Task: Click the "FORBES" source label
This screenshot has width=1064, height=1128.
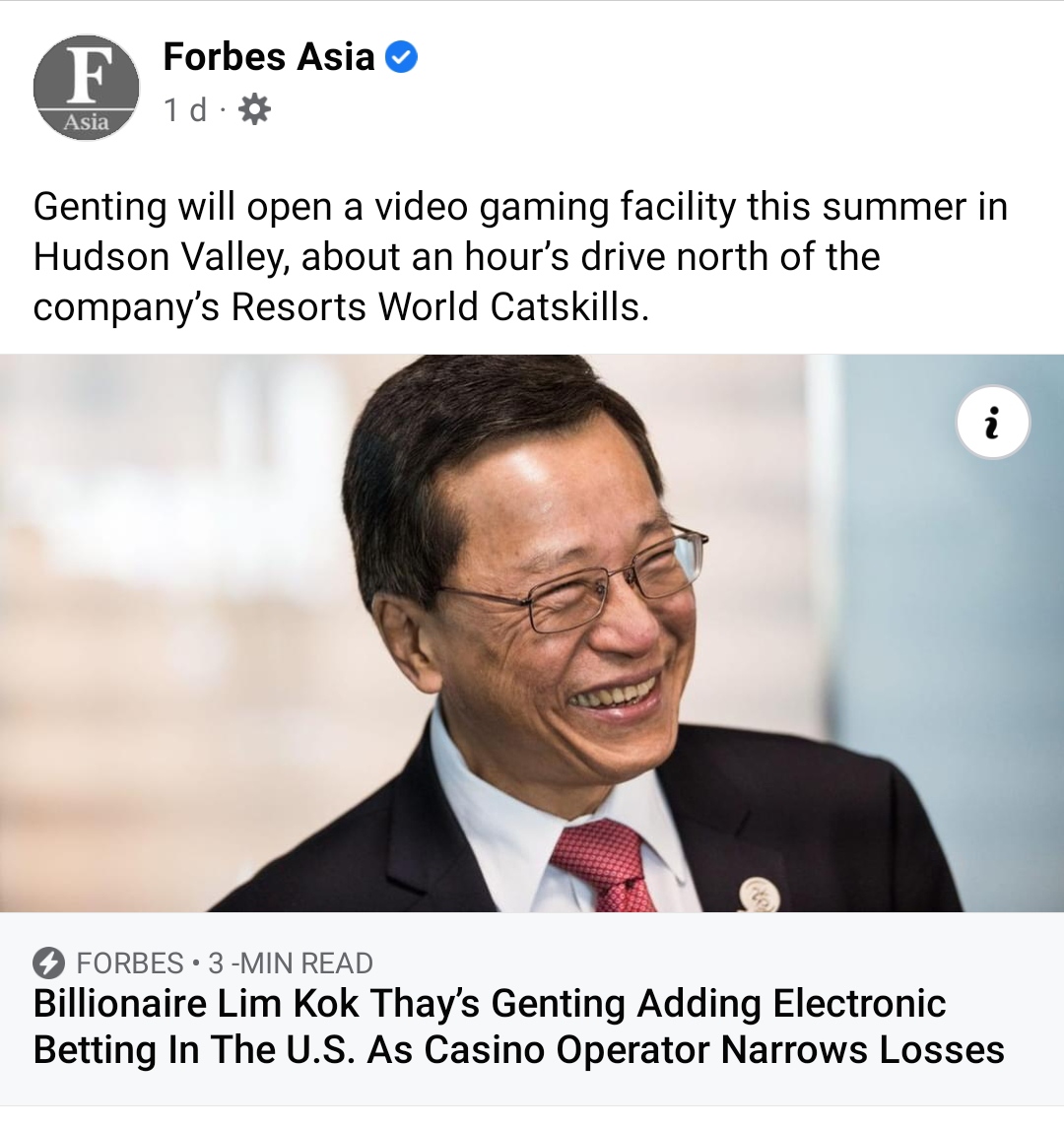Action: click(130, 963)
